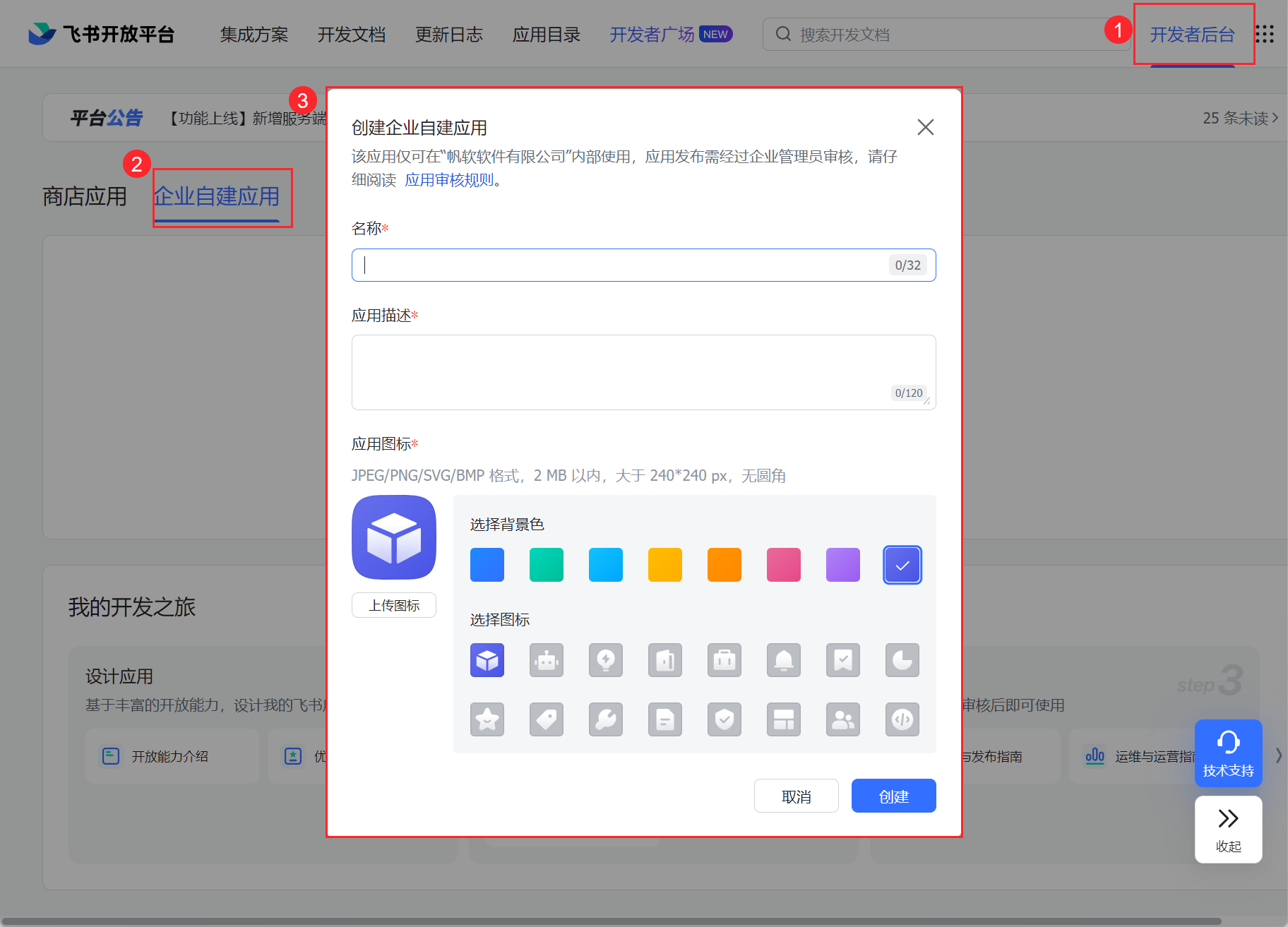Collapse the floating panel with 收起
The width and height of the screenshot is (1288, 927).
pyautogui.click(x=1229, y=830)
